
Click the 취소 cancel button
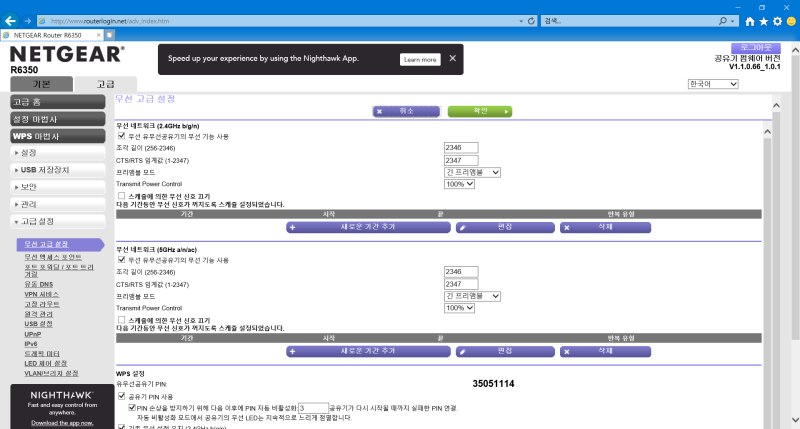(406, 111)
